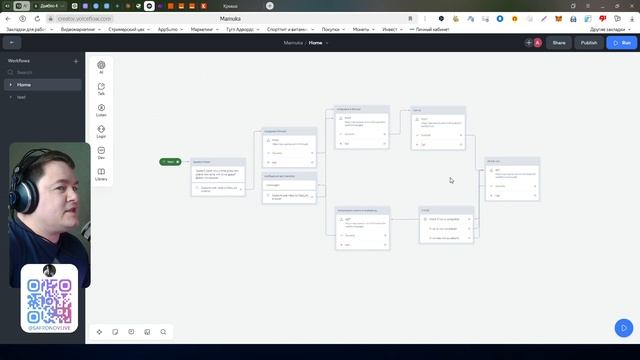Open the Покупки bookmarks folder
The height and width of the screenshot is (360, 640).
point(333,29)
